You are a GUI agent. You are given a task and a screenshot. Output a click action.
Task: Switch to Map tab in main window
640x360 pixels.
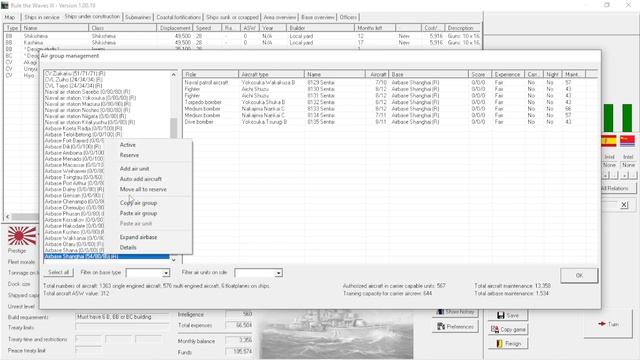(x=10, y=17)
